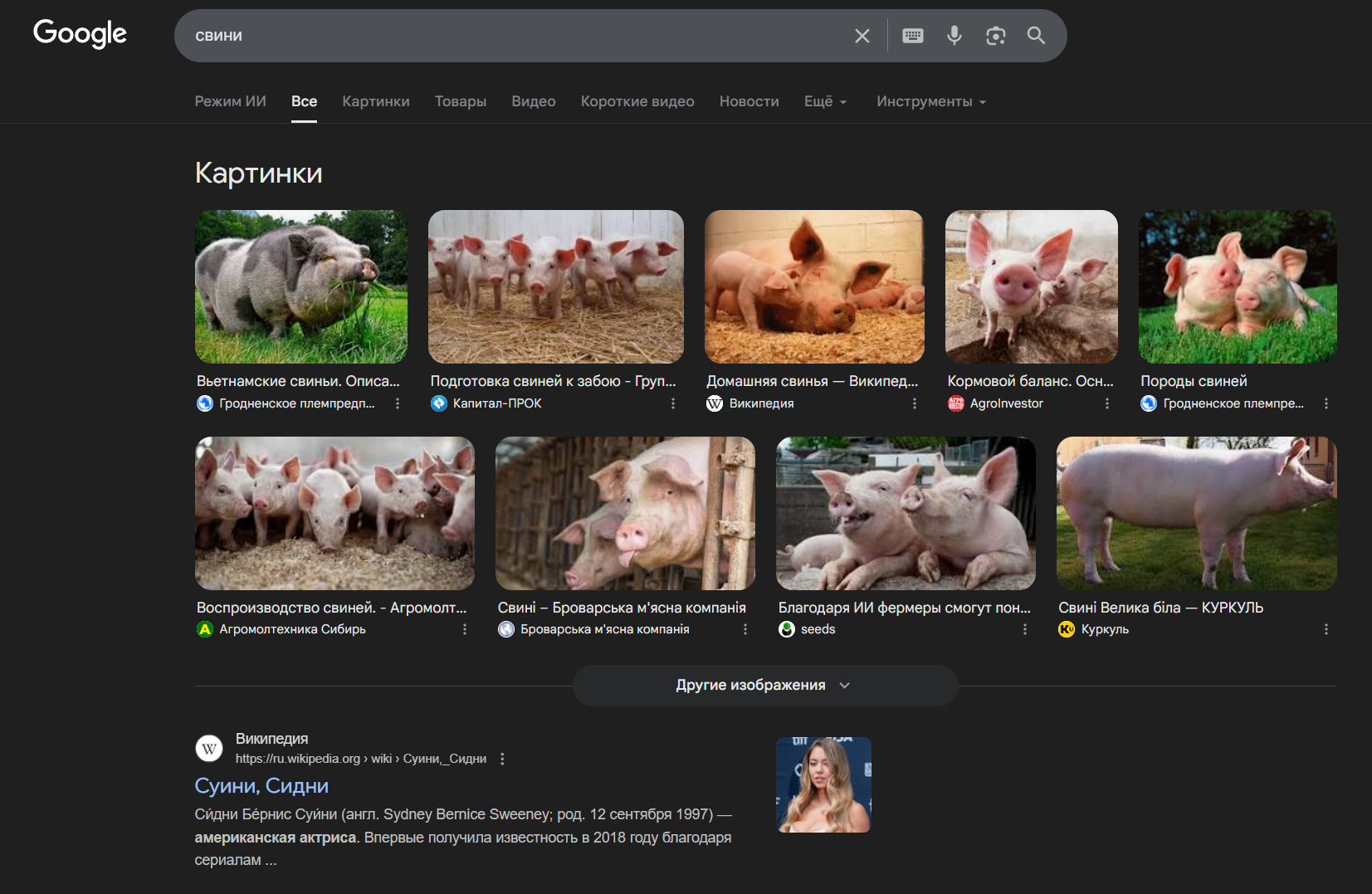This screenshot has width=1372, height=894.
Task: Open three-dot menu for Sydney Sweeney Wikipedia result
Action: coord(502,759)
